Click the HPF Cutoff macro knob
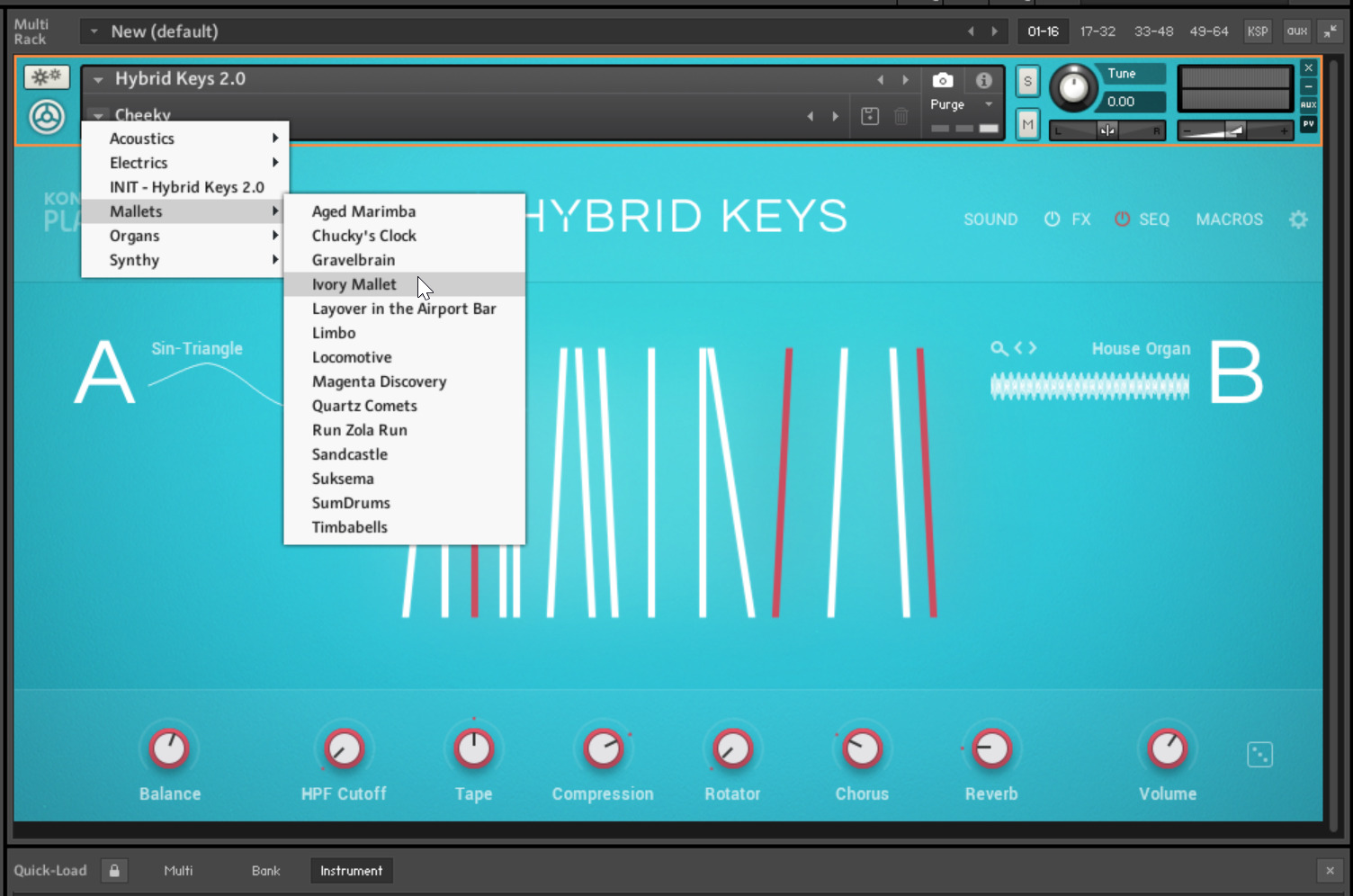 coord(344,748)
